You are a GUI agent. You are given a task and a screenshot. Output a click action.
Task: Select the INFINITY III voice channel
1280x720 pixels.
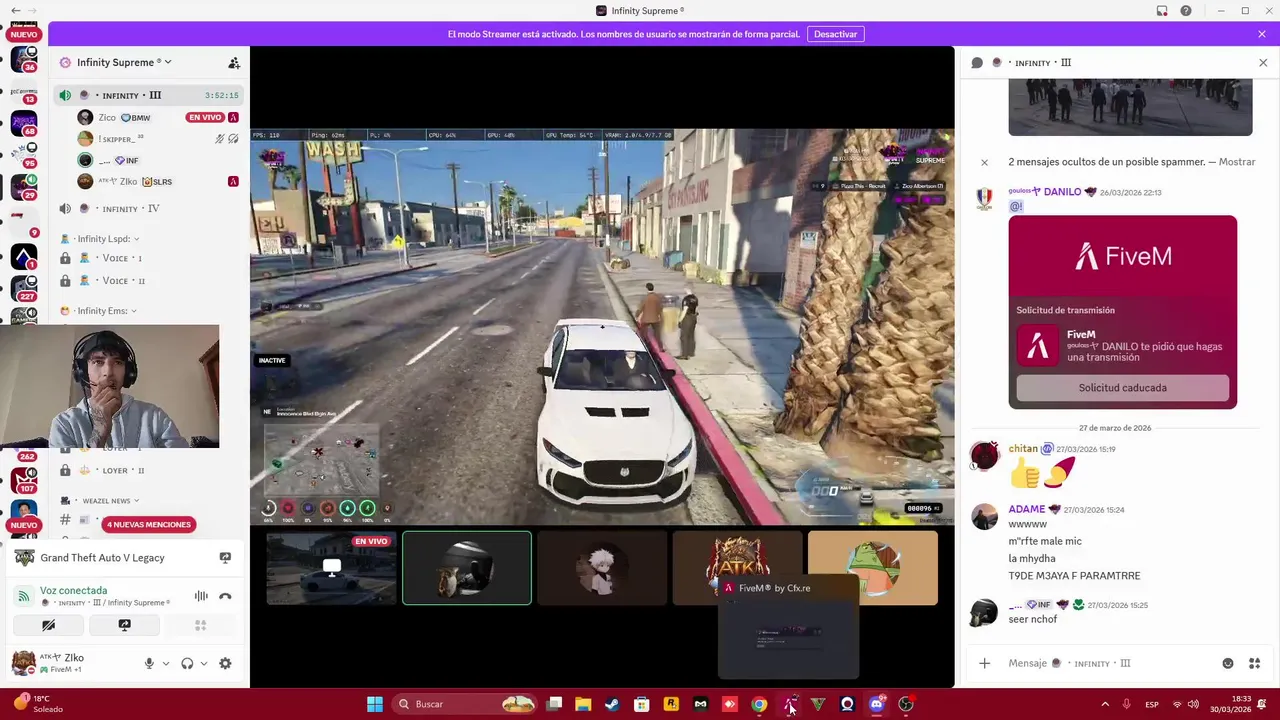pyautogui.click(x=148, y=95)
